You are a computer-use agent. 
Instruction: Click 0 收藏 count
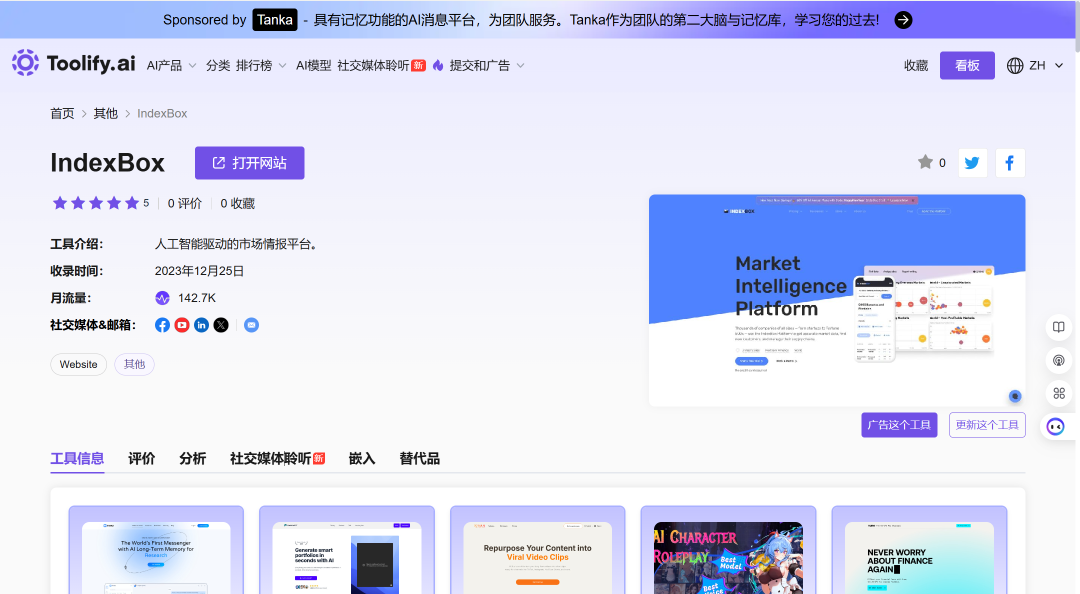pos(238,203)
